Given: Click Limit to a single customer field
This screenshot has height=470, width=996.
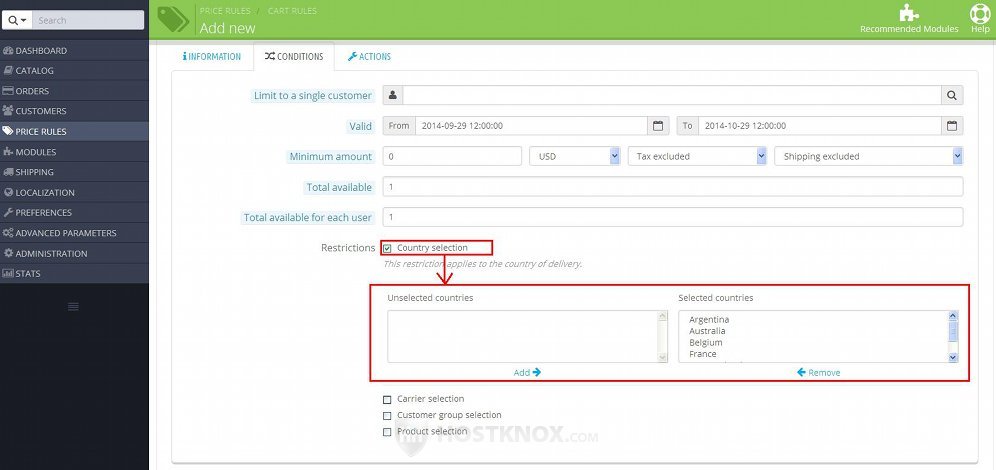Looking at the screenshot, I should [x=671, y=95].
